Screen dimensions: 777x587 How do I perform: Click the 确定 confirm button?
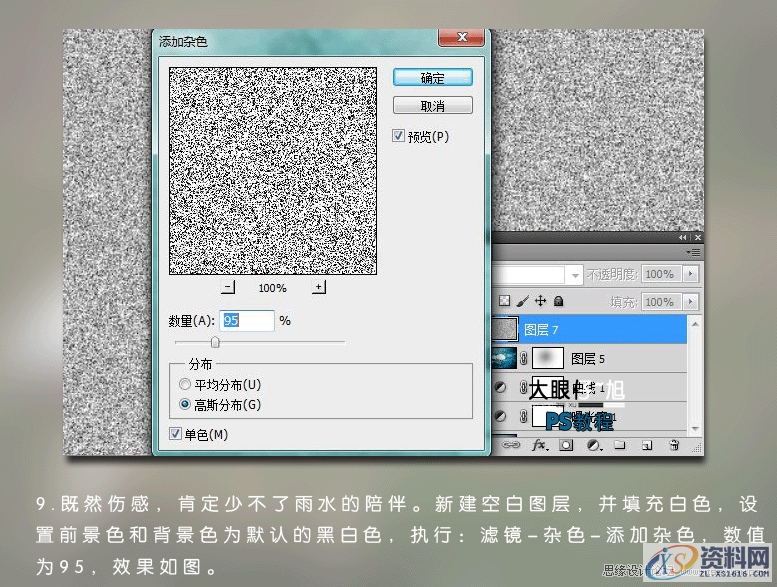pos(433,78)
